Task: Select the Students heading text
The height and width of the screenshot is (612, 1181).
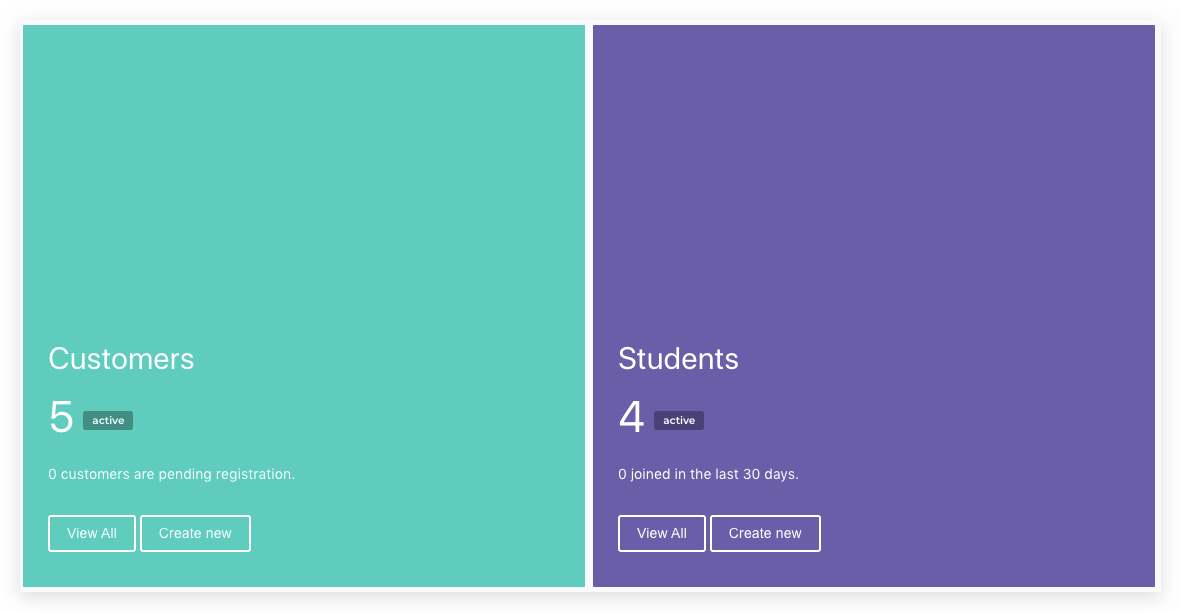Action: [x=678, y=359]
